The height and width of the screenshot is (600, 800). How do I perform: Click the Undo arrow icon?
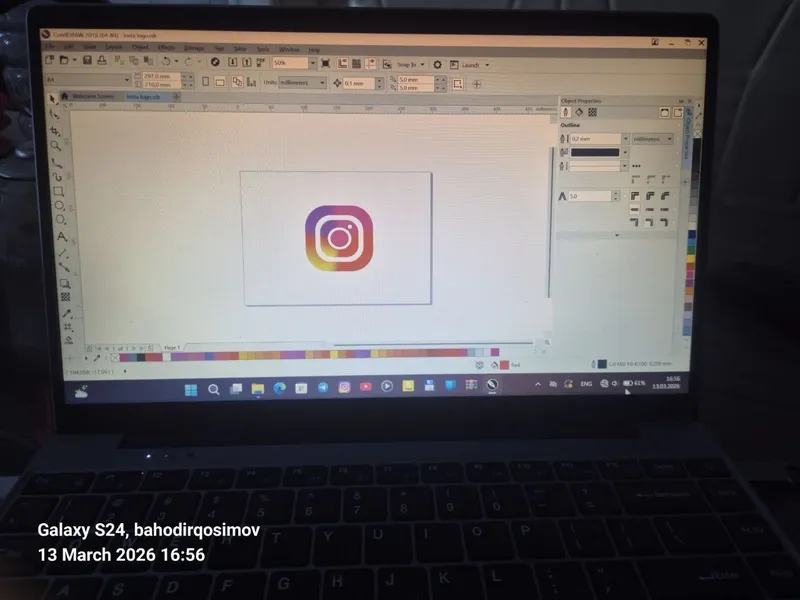[x=166, y=61]
